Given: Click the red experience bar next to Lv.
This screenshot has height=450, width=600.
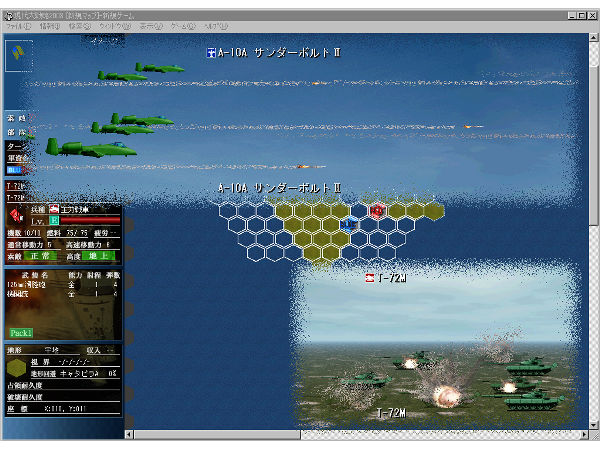Looking at the screenshot, I should point(90,221).
